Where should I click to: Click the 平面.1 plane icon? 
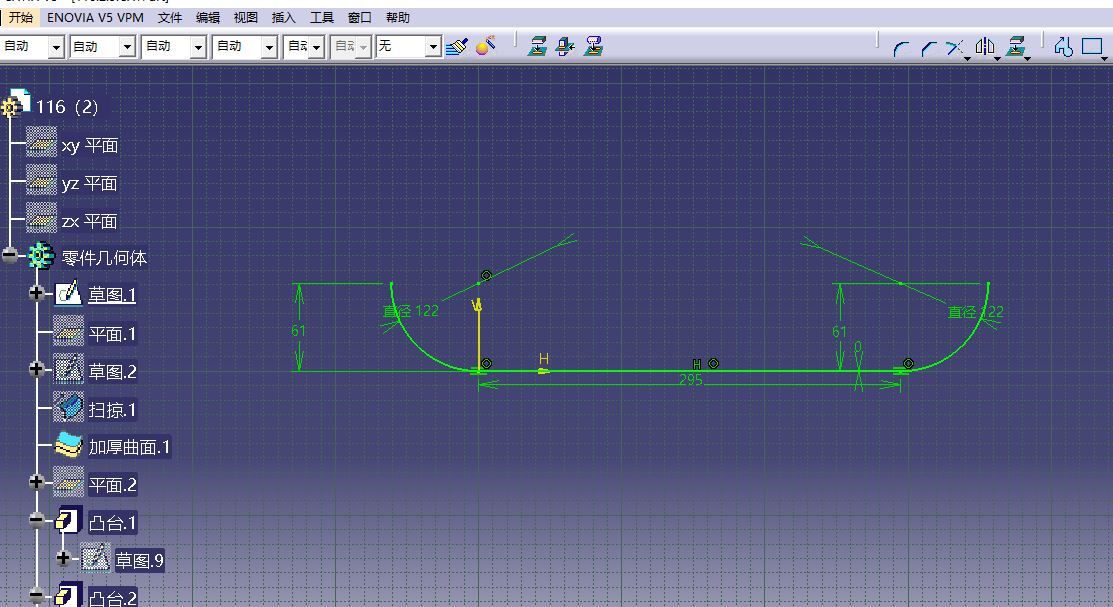point(68,332)
